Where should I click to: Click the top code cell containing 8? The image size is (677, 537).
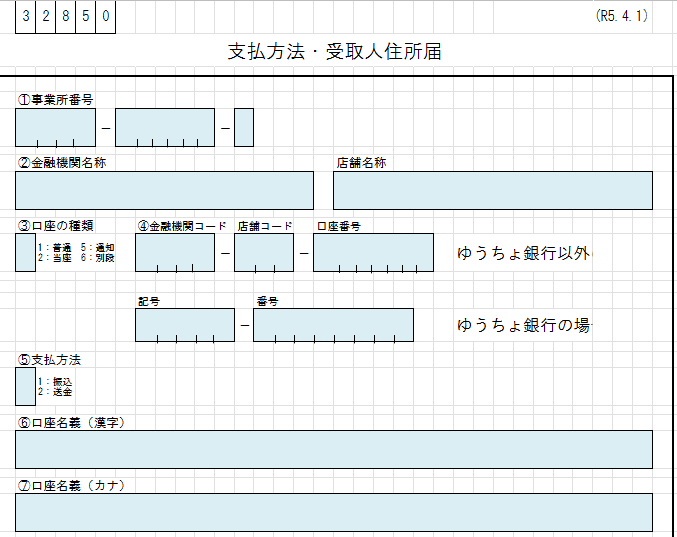point(66,17)
